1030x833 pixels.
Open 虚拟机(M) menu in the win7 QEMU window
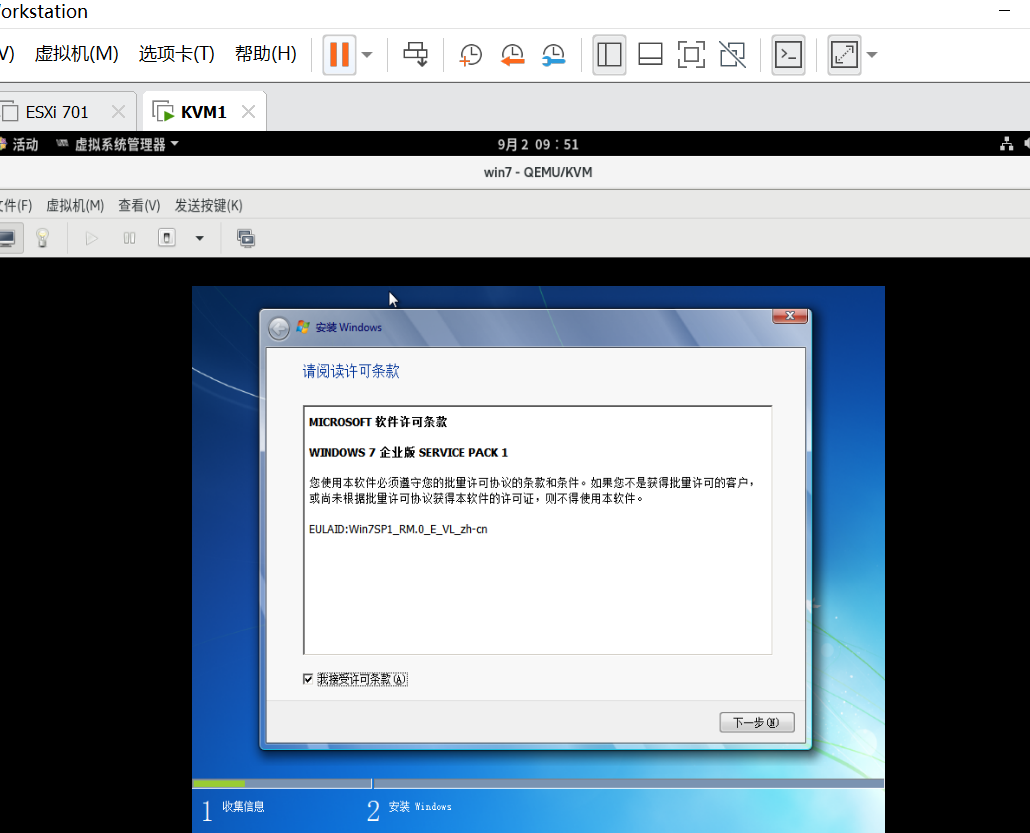tap(75, 206)
